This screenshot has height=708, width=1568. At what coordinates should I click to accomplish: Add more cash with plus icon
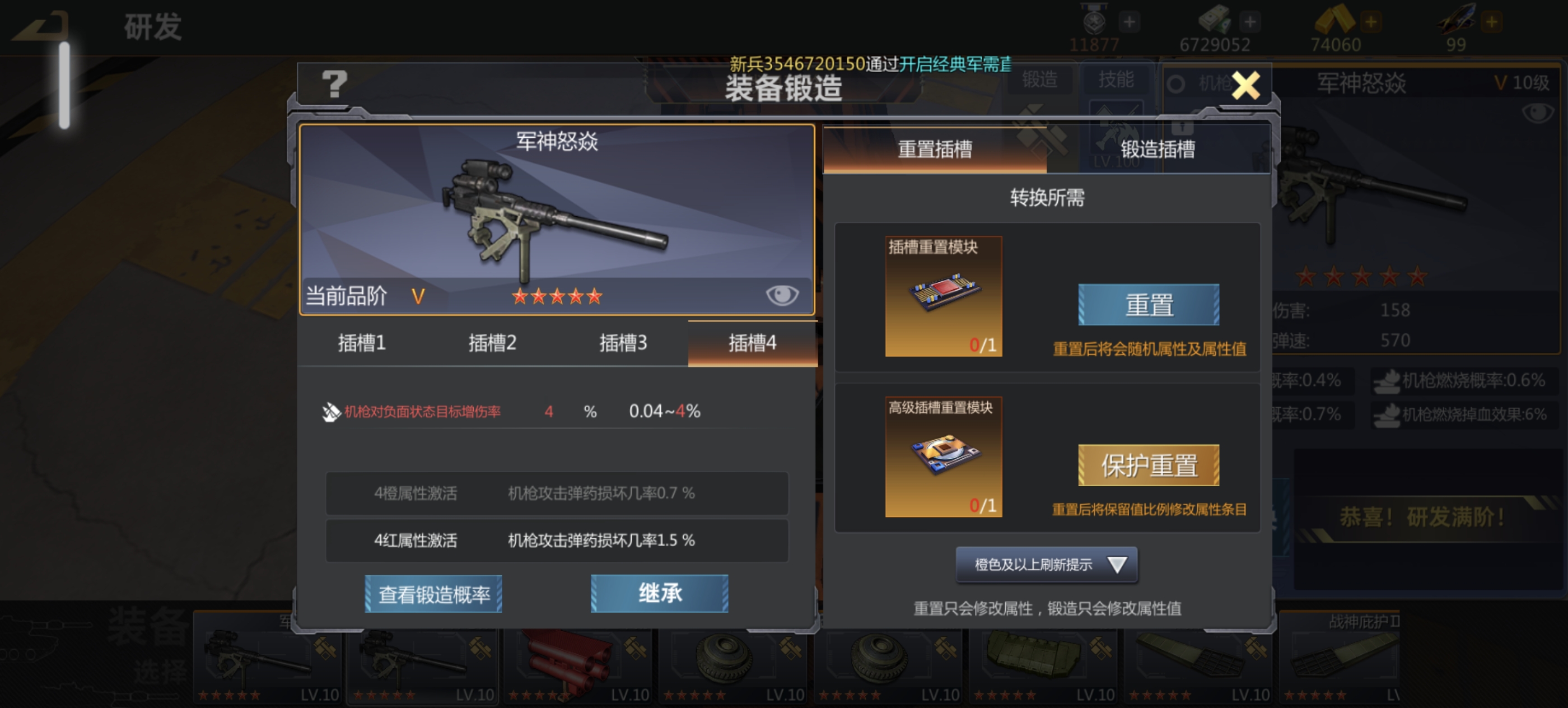click(1250, 22)
